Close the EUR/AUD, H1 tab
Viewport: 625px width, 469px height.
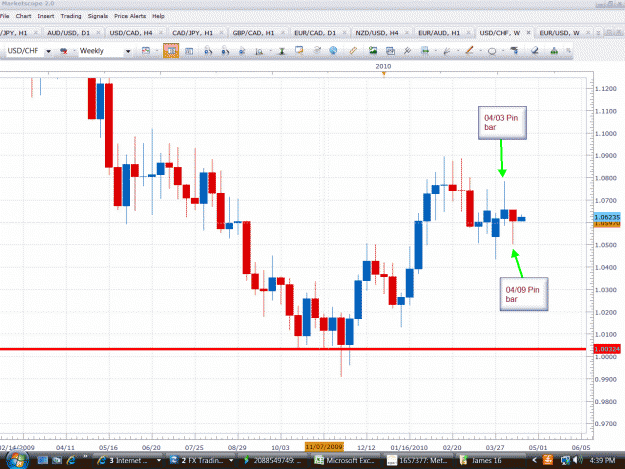pos(468,33)
